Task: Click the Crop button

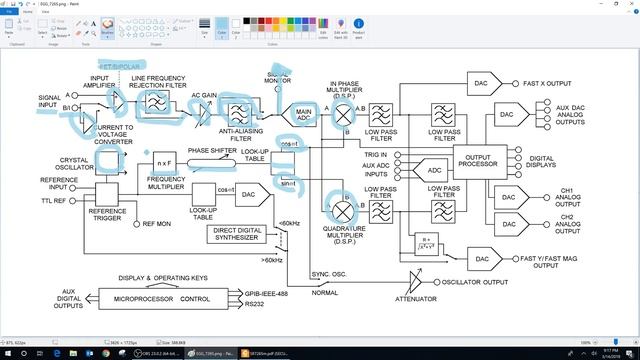Action: pos(59,21)
